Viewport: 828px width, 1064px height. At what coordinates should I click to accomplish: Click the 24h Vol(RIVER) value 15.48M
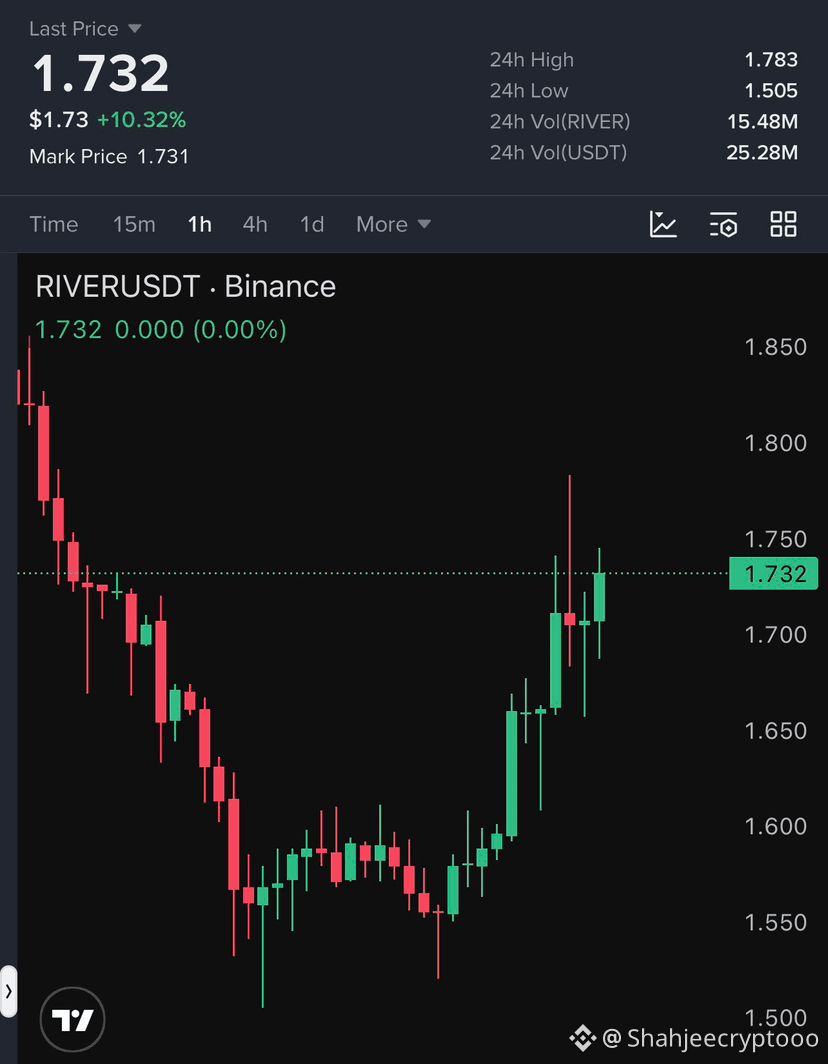pyautogui.click(x=762, y=121)
